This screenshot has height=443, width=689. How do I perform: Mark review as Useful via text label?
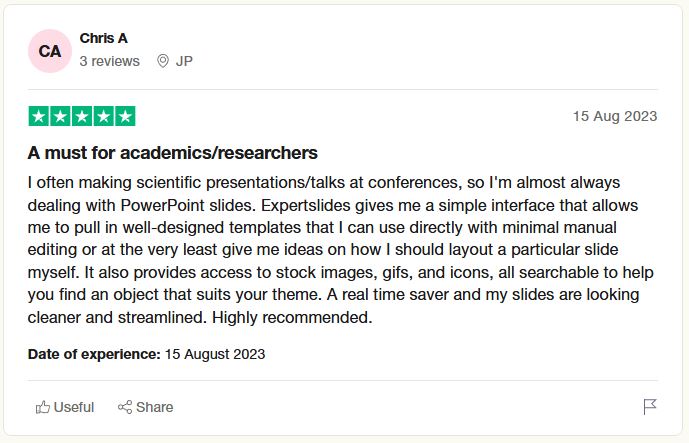point(74,407)
